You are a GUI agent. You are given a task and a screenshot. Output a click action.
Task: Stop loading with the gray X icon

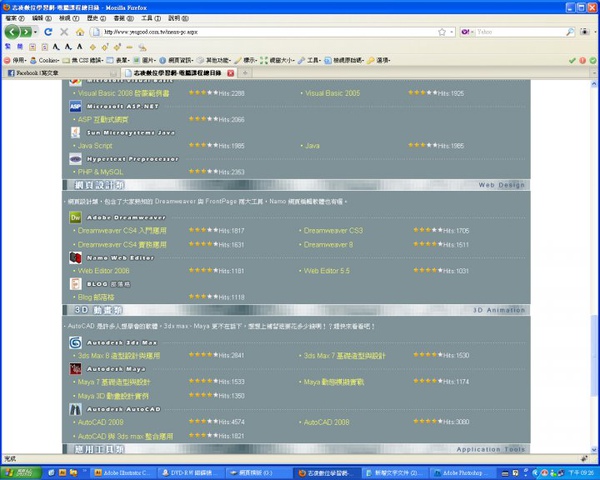tap(64, 32)
